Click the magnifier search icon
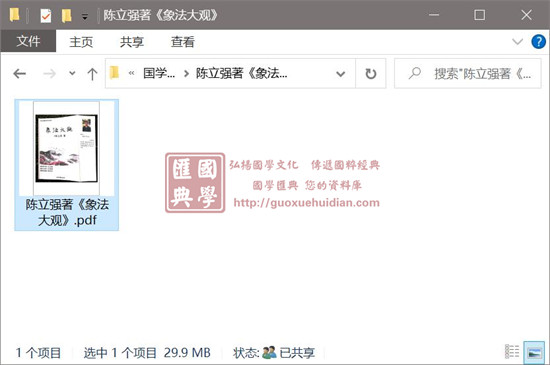This screenshot has height=365, width=550. (x=415, y=73)
